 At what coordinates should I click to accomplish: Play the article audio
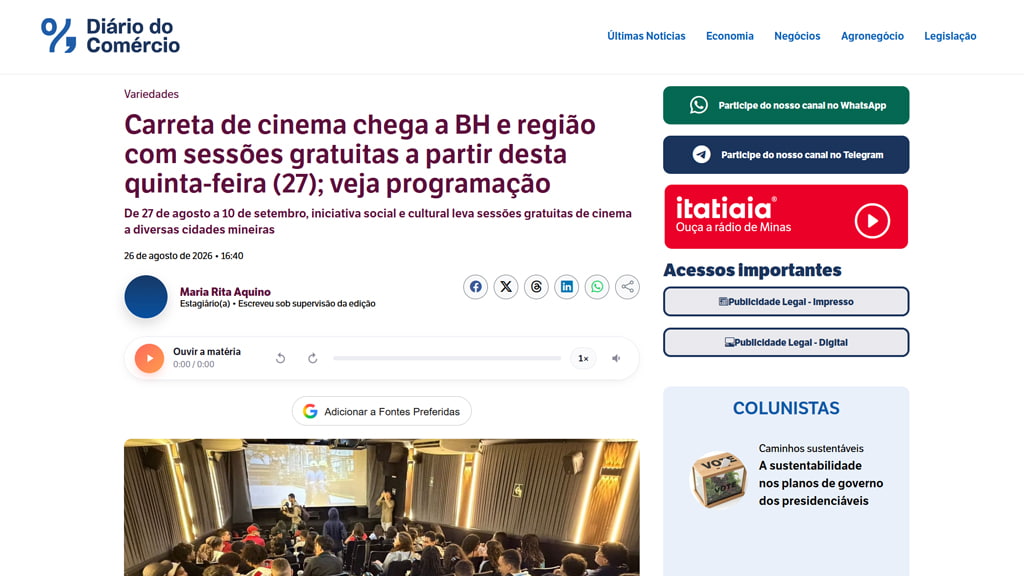[149, 358]
